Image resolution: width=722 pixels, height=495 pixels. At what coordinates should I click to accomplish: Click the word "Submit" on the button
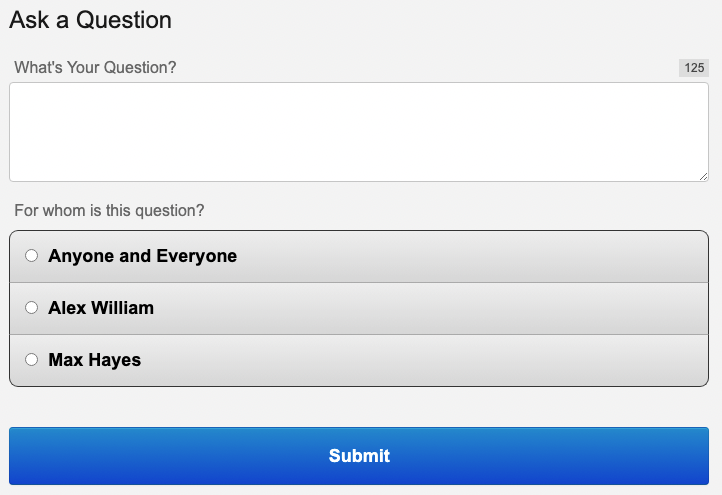point(359,456)
